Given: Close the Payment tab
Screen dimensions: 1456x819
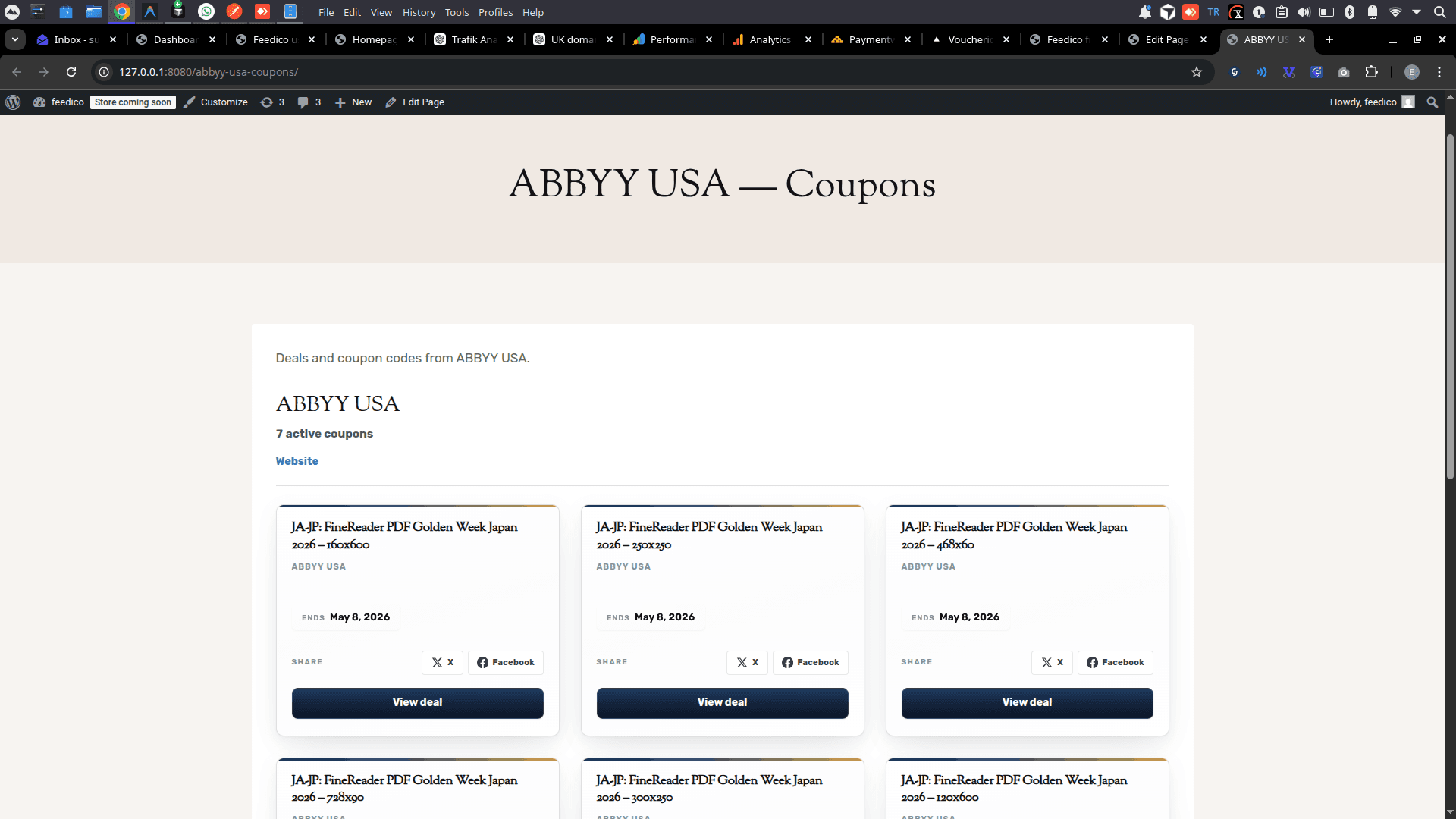Looking at the screenshot, I should point(908,39).
